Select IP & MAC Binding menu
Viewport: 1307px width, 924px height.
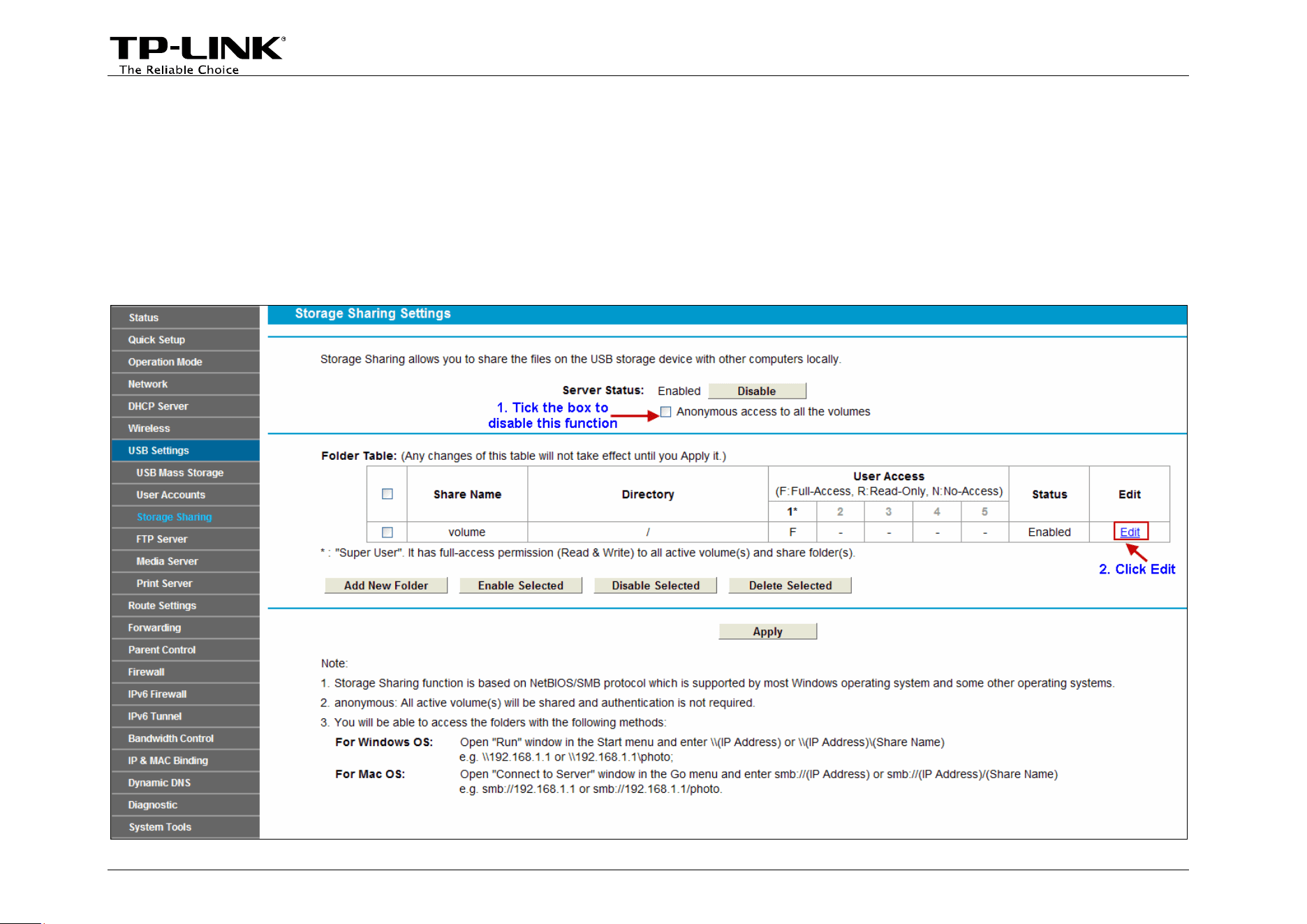185,761
